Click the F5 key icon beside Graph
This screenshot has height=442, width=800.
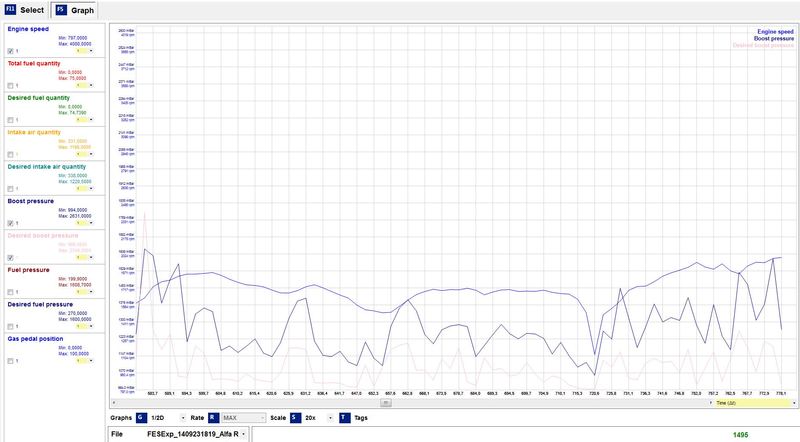pos(60,9)
